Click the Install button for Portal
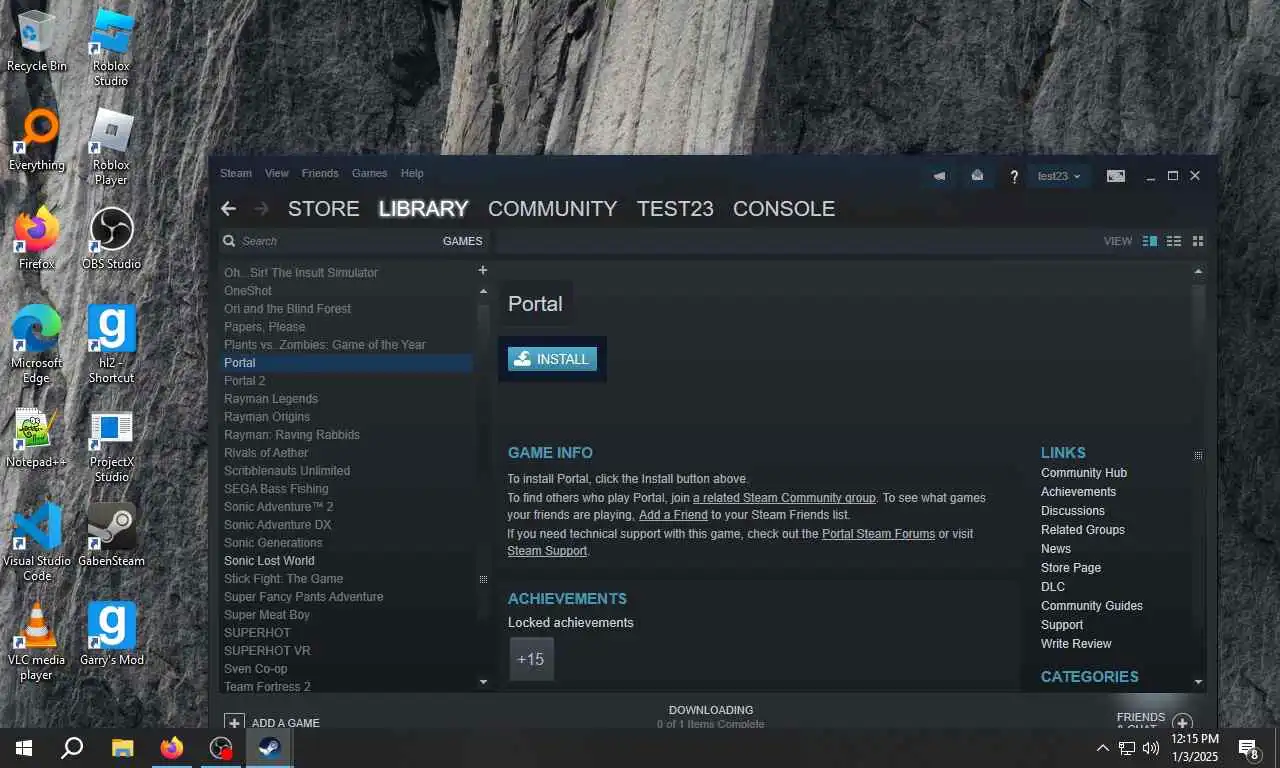Viewport: 1280px width, 768px height. pos(552,359)
